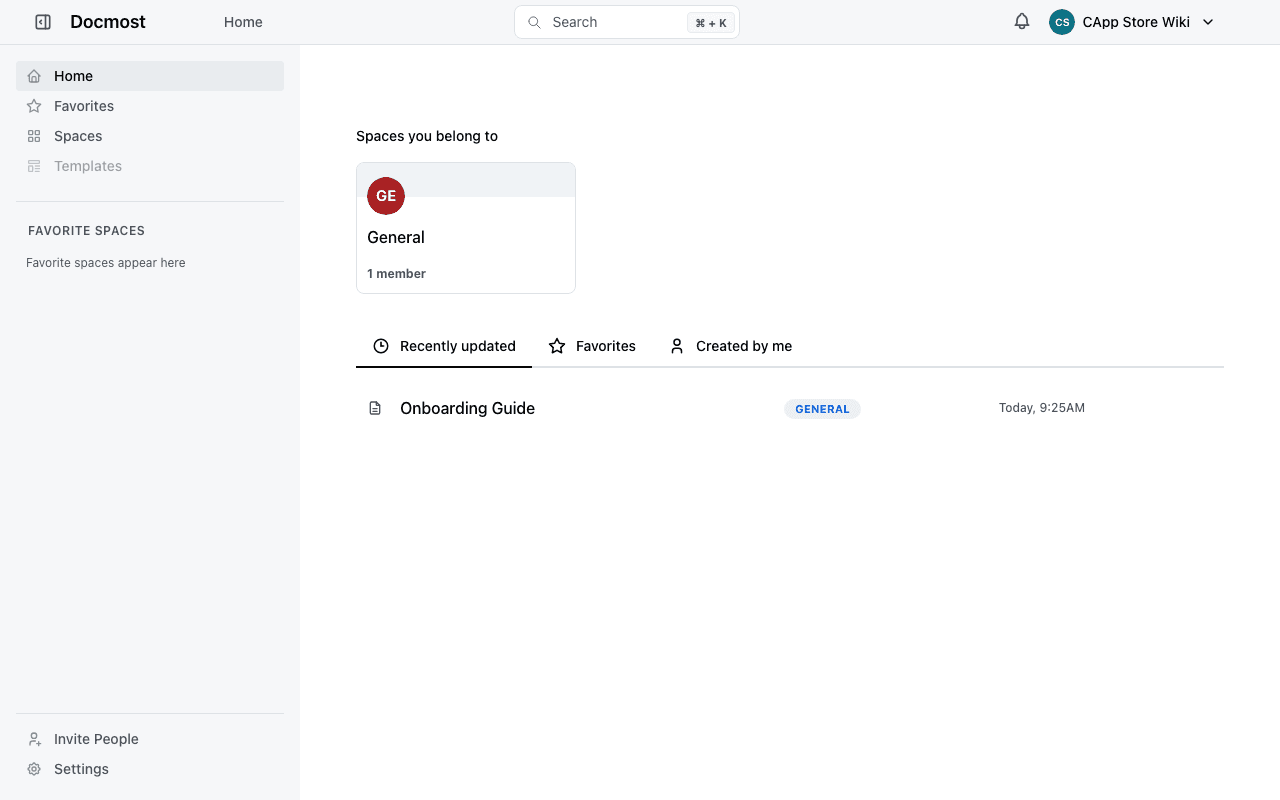Expand the CApp Store Wiki workspace dropdown arrow
The height and width of the screenshot is (800, 1280).
[1208, 22]
